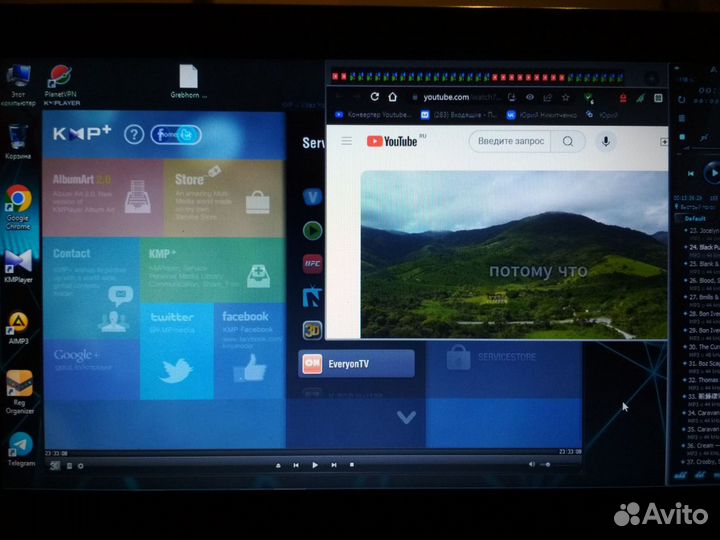Go to browser home page

coord(393,97)
